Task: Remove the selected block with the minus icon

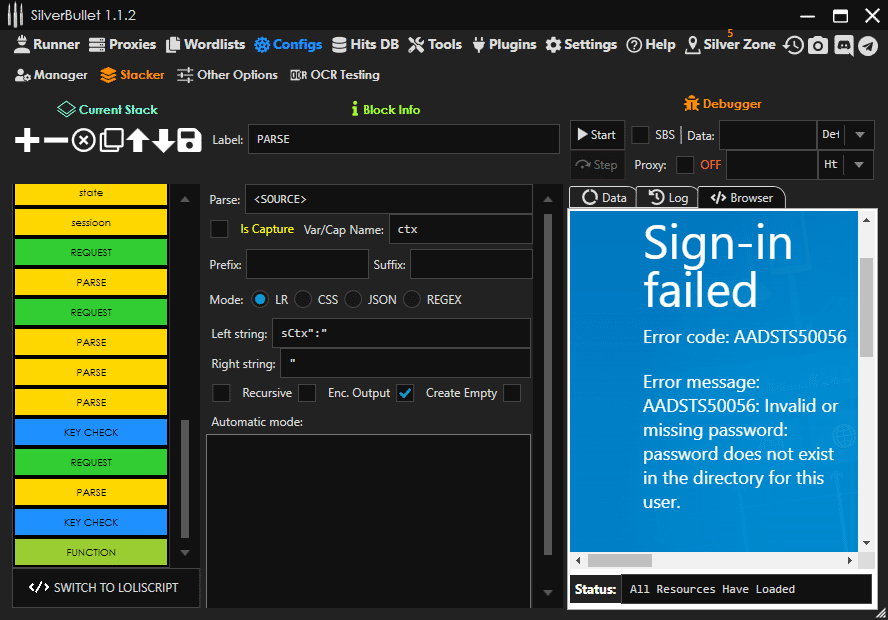Action: click(56, 140)
